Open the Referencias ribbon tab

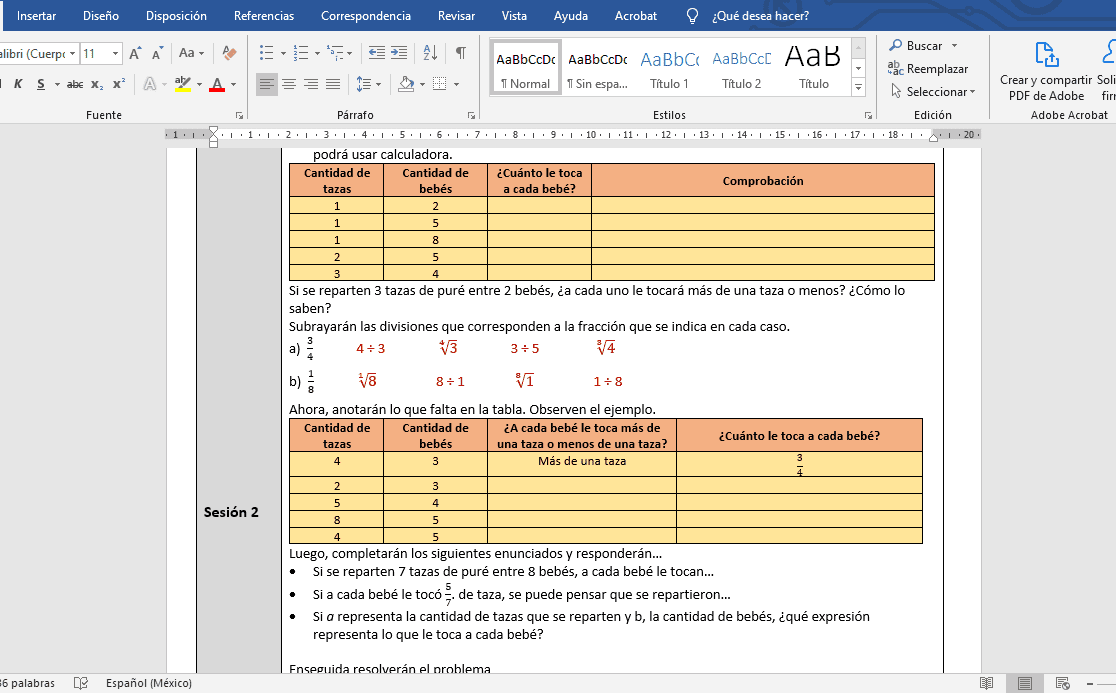[x=264, y=16]
